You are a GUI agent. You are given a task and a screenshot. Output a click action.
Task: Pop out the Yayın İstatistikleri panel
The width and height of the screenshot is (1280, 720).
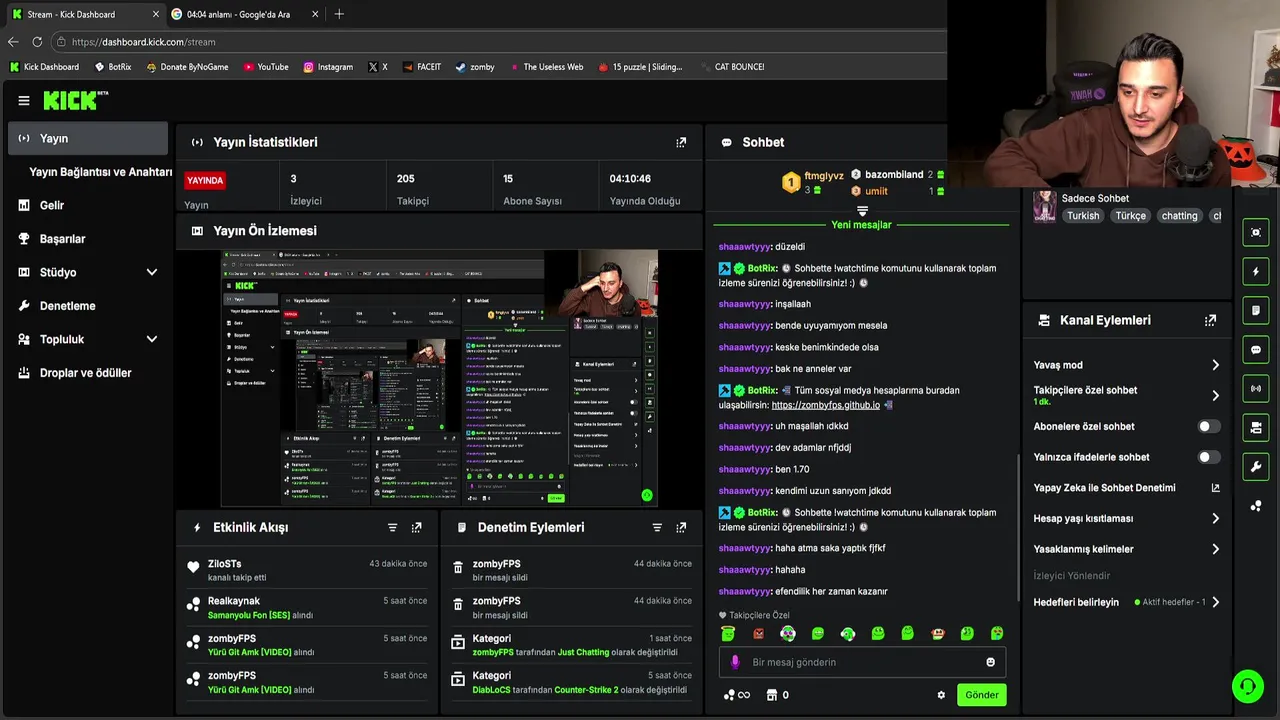pos(681,142)
